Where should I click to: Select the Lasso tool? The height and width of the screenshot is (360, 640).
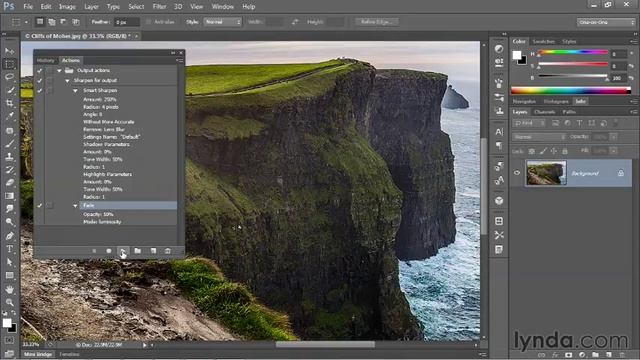(9, 77)
